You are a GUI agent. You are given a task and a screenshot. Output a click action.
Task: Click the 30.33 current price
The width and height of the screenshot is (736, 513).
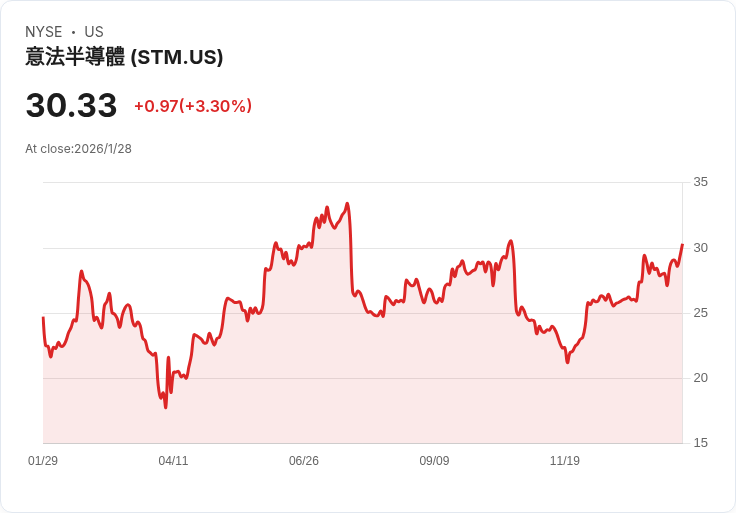[71, 105]
